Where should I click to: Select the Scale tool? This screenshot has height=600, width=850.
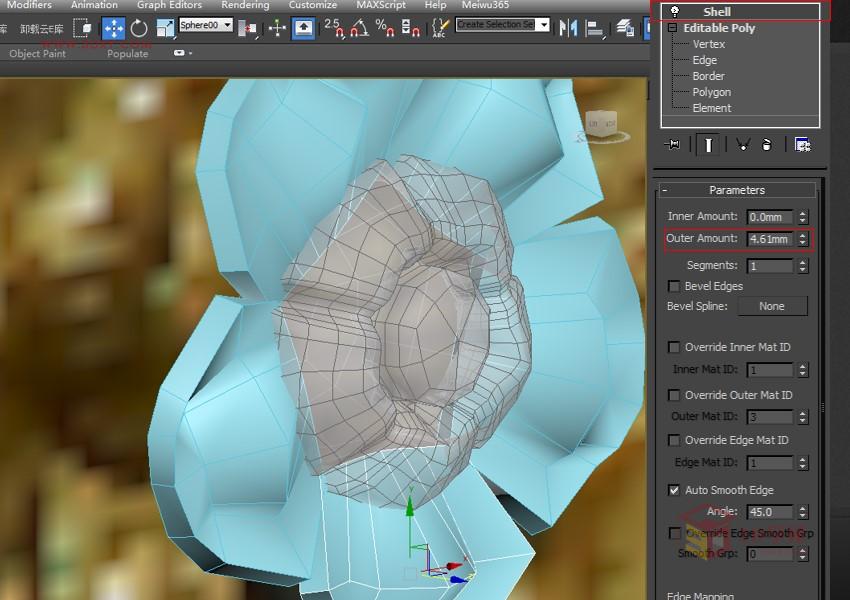164,29
